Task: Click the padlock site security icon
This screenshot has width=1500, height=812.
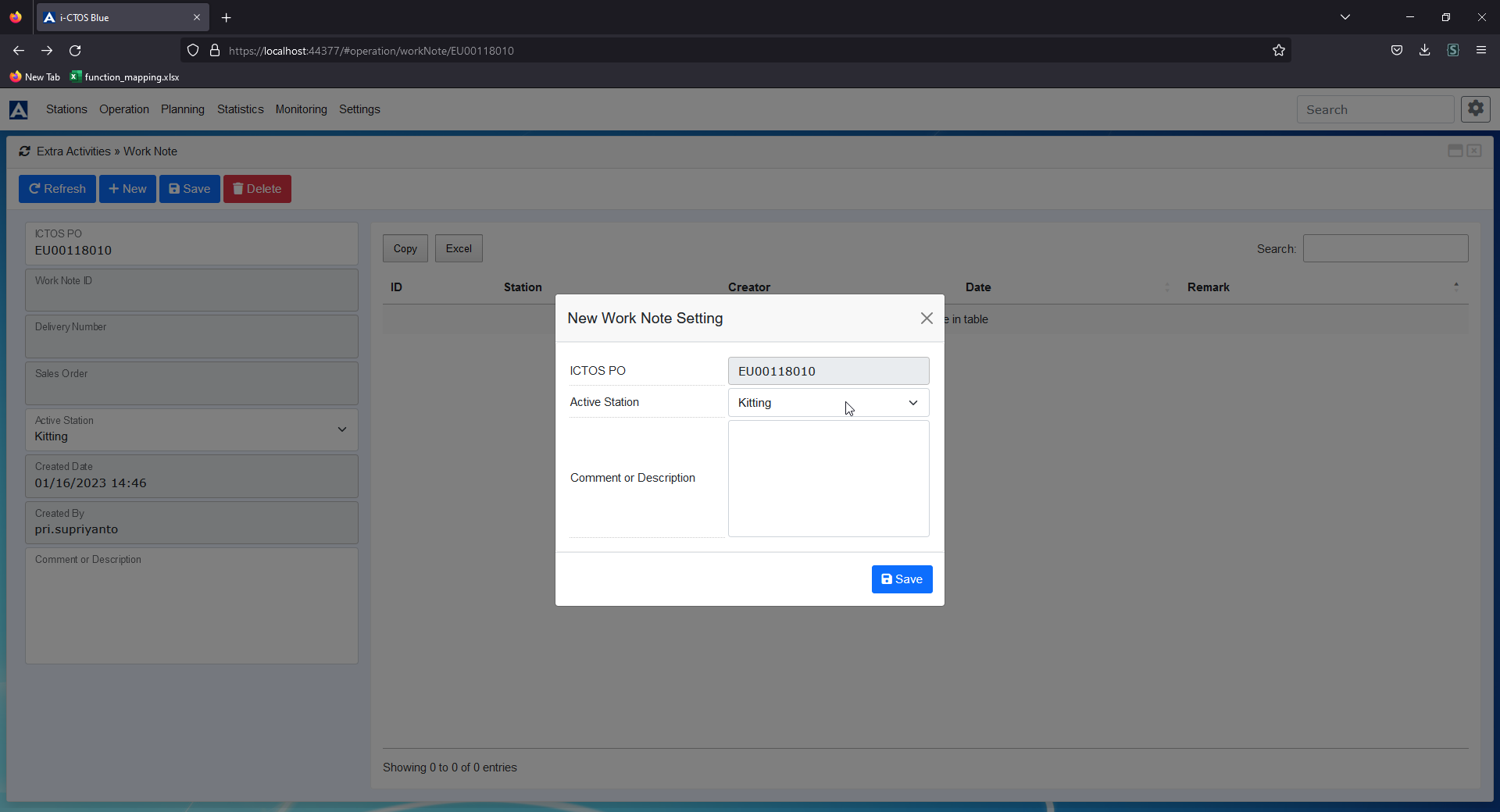Action: coord(215,51)
